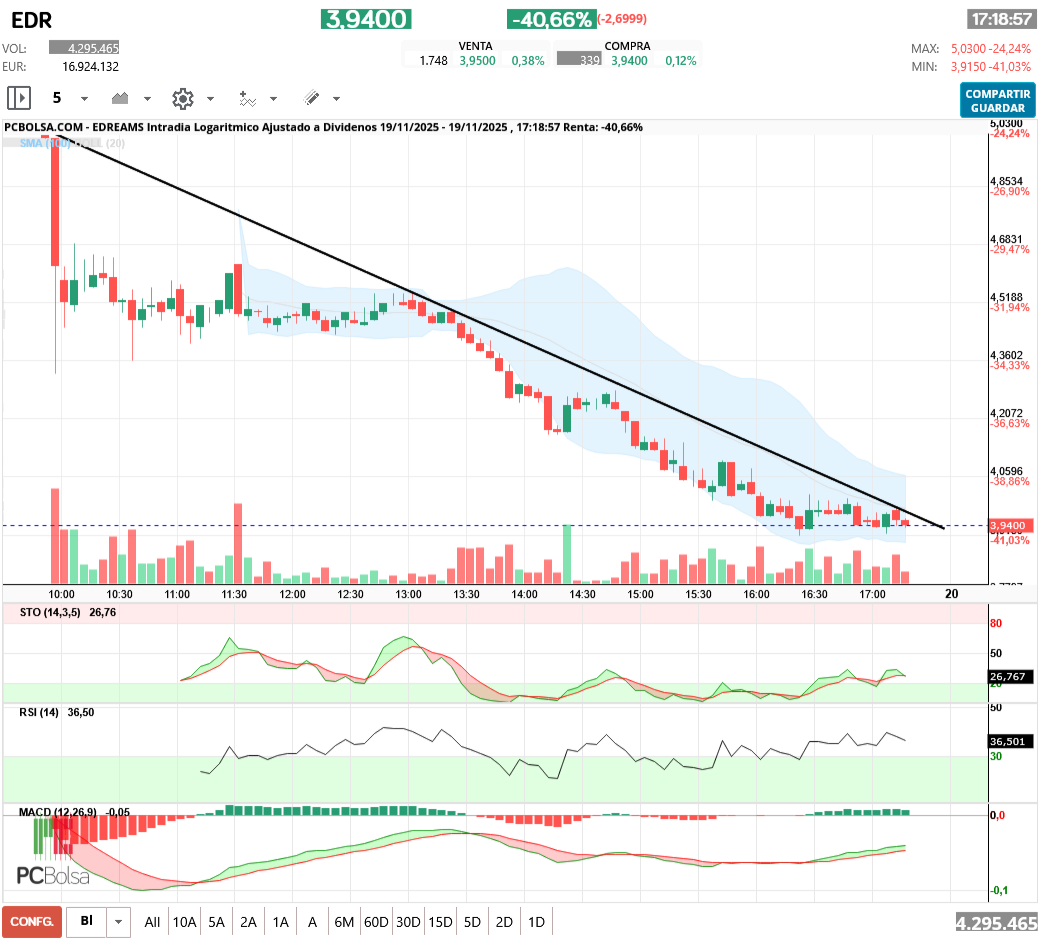Open chart settings gear icon
1051x943 pixels.
[182, 99]
